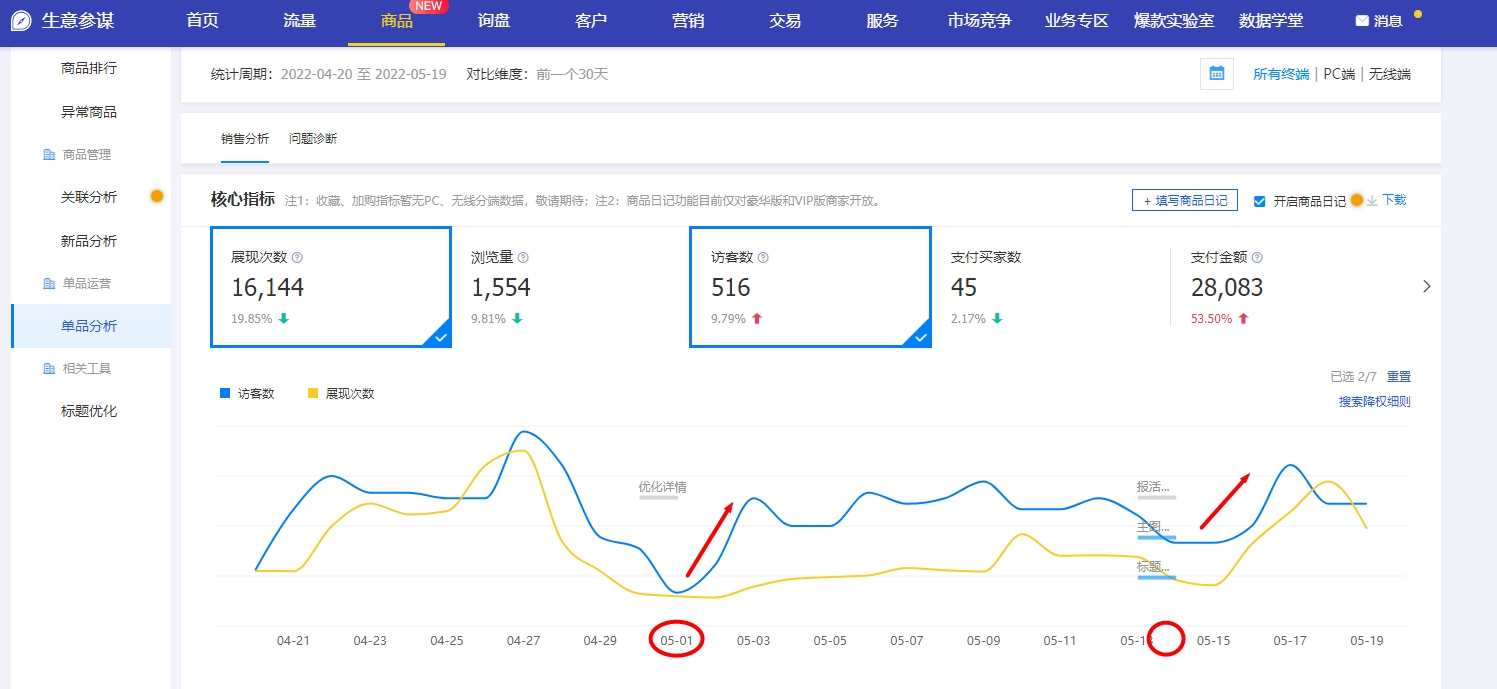Click the blue 访客数 legend color swatch
1497x689 pixels.
point(224,393)
